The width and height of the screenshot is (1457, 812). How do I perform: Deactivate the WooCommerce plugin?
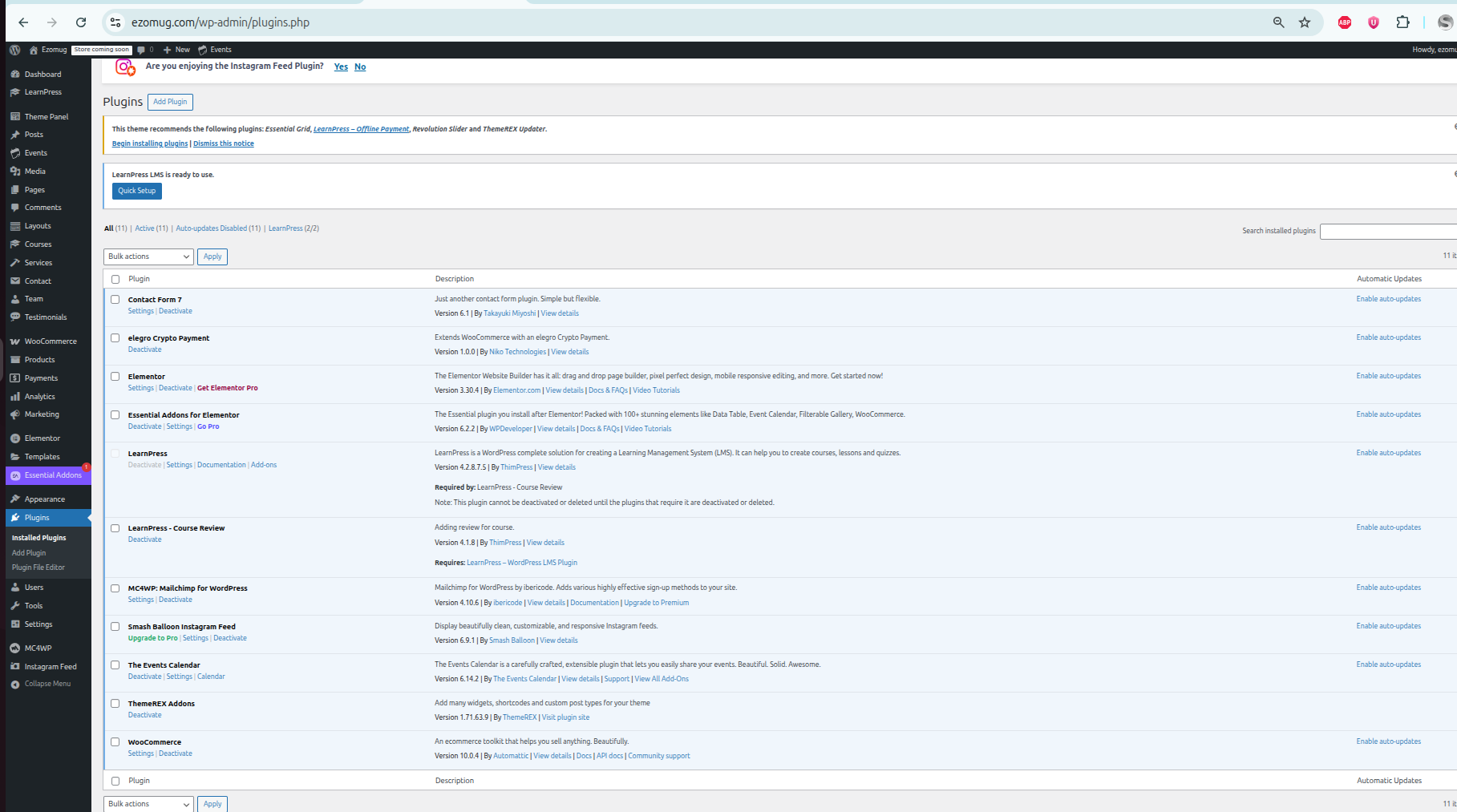176,753
